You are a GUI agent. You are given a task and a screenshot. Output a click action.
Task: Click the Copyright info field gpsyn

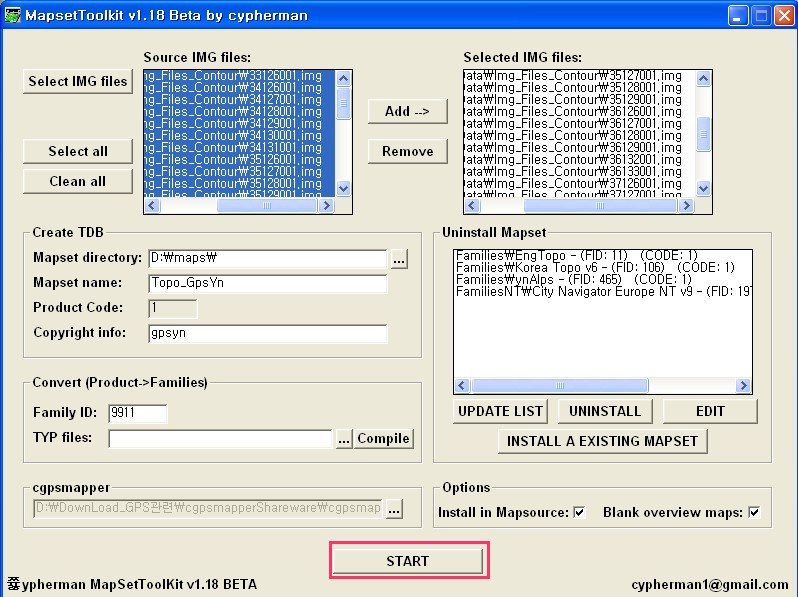click(268, 333)
